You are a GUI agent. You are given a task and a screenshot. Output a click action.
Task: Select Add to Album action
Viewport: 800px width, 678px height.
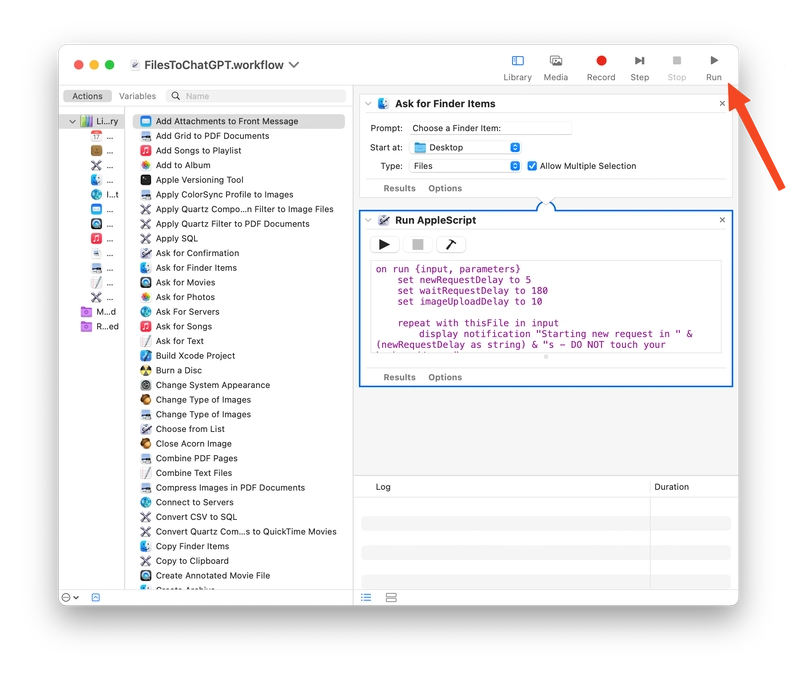[x=183, y=165]
